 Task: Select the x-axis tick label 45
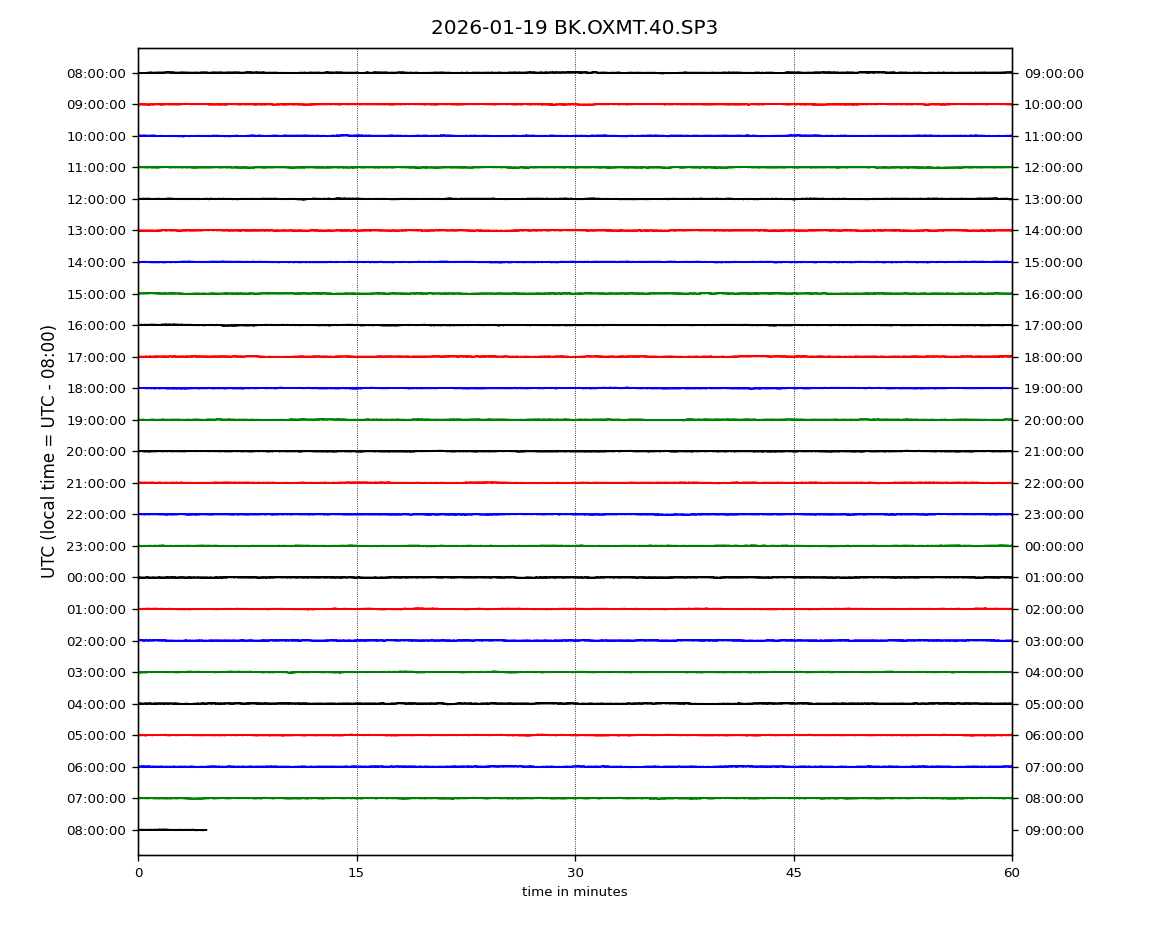(x=794, y=873)
